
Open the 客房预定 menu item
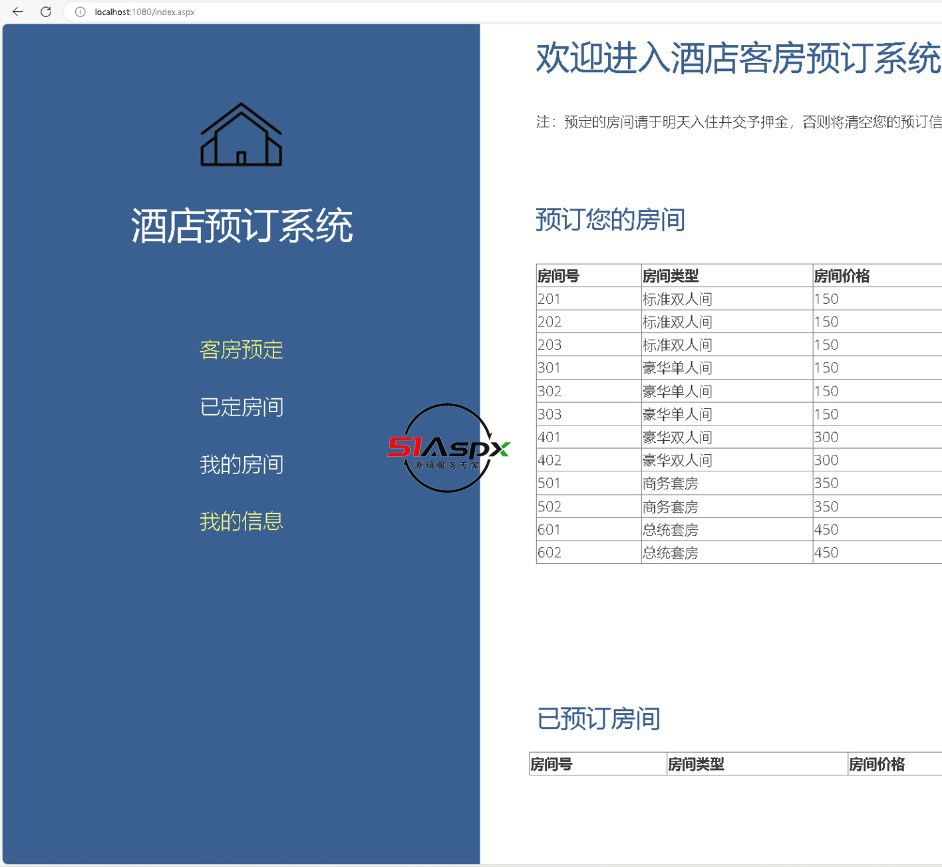click(241, 350)
